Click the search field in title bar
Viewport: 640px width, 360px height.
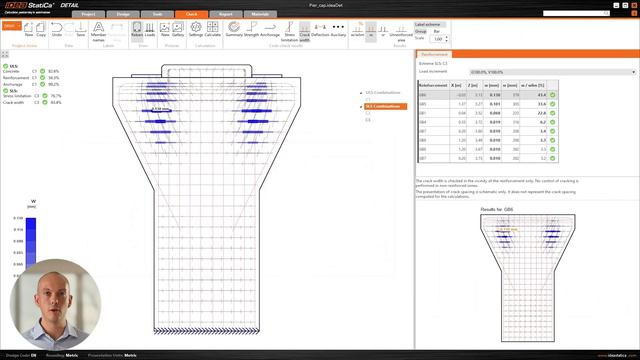click(x=576, y=13)
